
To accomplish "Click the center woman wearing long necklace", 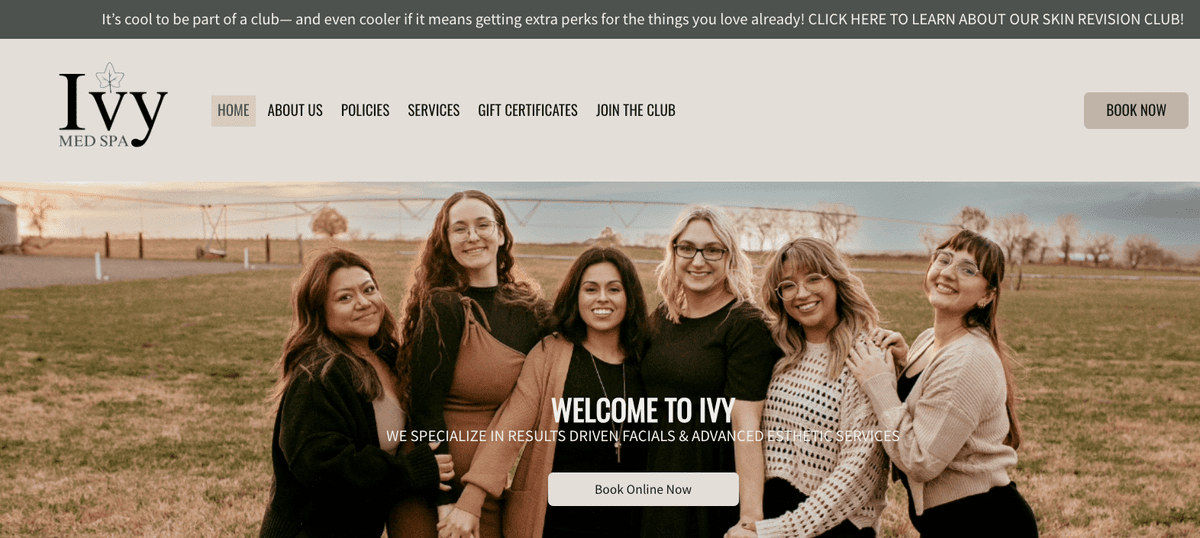I will click(x=598, y=400).
